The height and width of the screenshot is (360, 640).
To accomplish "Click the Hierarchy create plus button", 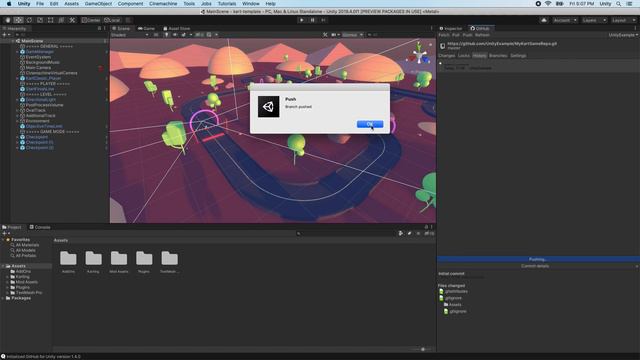I will (5, 35).
